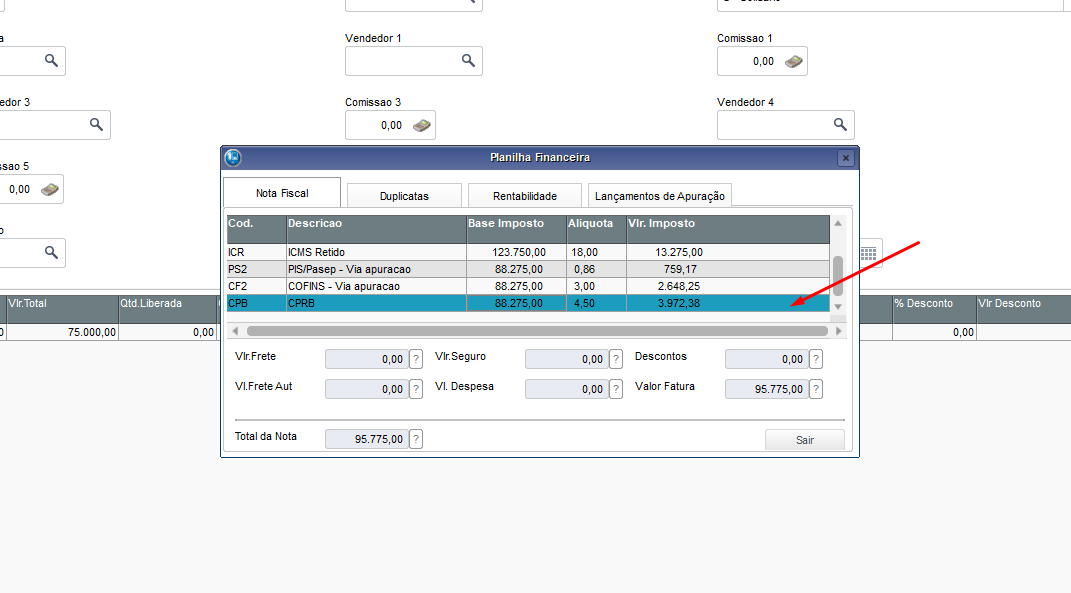
Task: Click the Vl.Frete Aut value field
Action: [x=366, y=389]
